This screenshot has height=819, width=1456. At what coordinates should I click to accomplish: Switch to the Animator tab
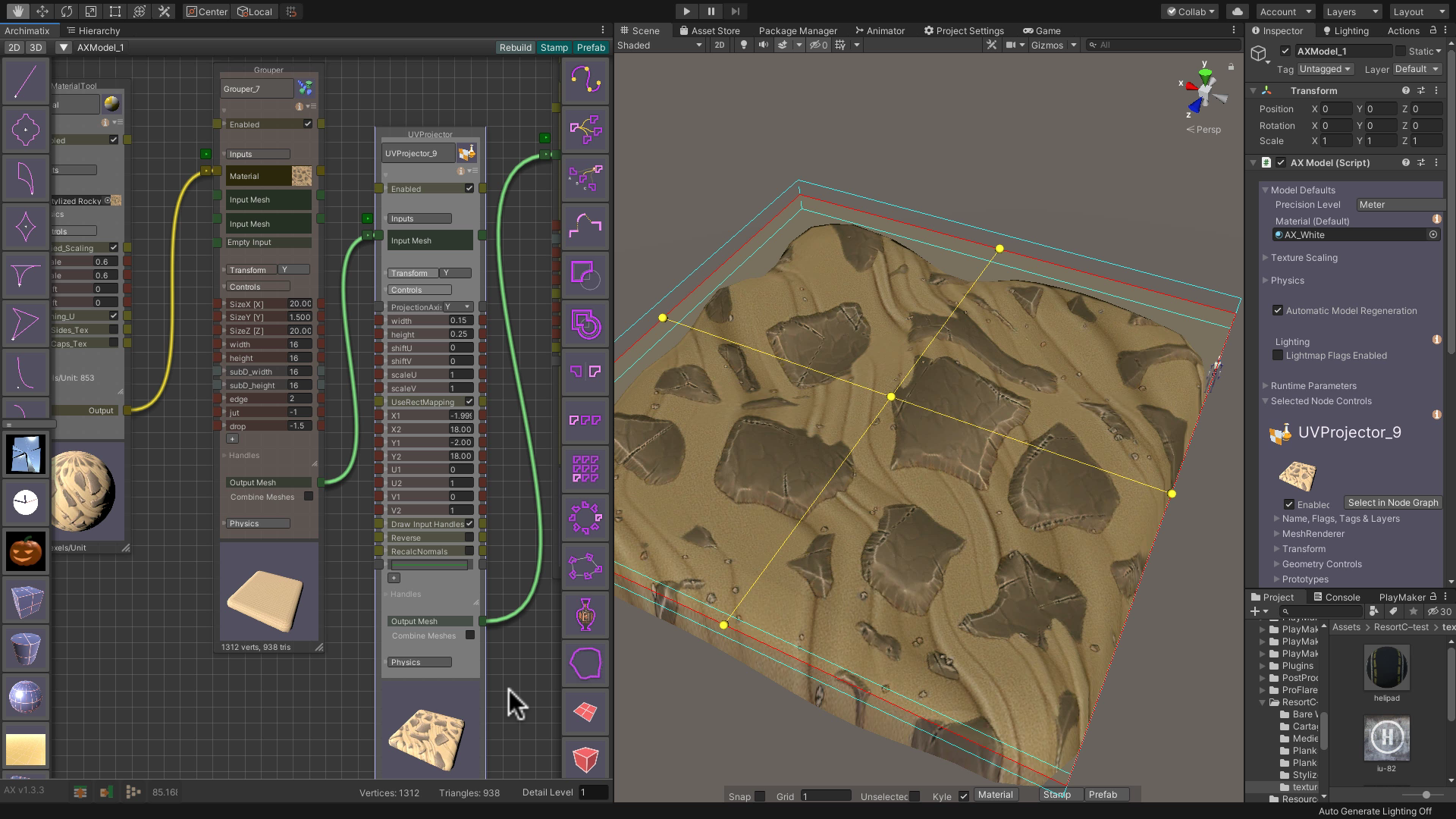[880, 31]
